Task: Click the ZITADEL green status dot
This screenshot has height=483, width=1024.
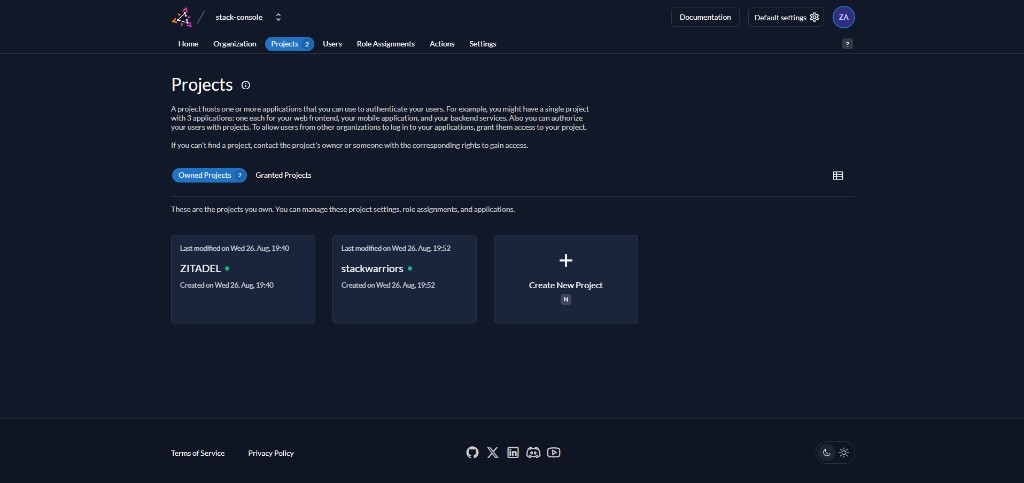Action: pos(227,268)
